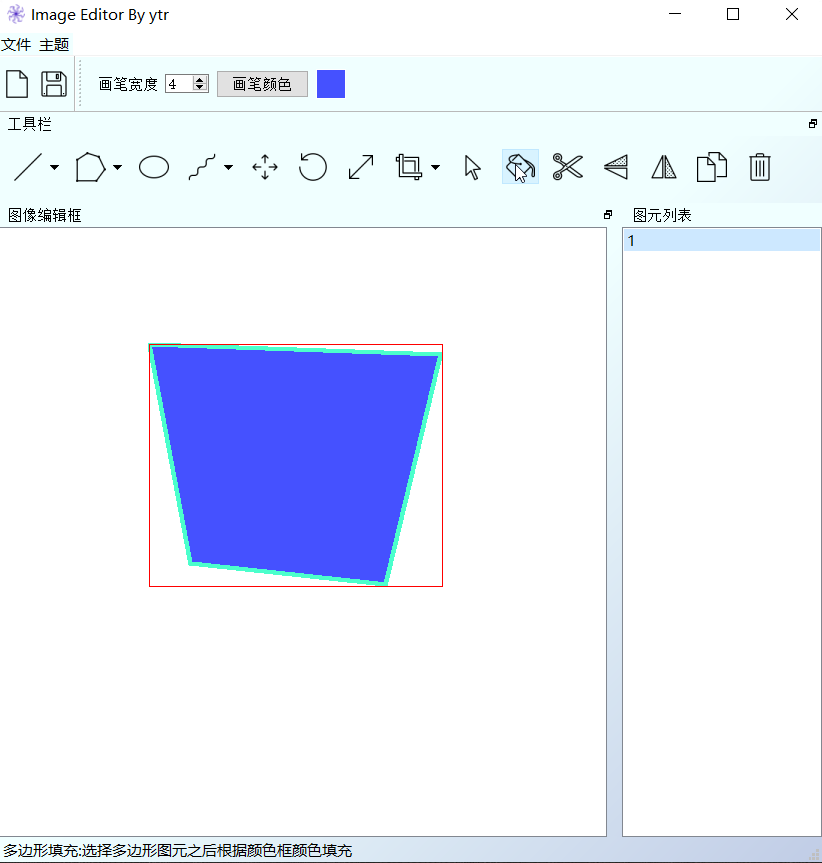Increase pen width with up arrow
Screen dimensions: 822x863
(200, 80)
